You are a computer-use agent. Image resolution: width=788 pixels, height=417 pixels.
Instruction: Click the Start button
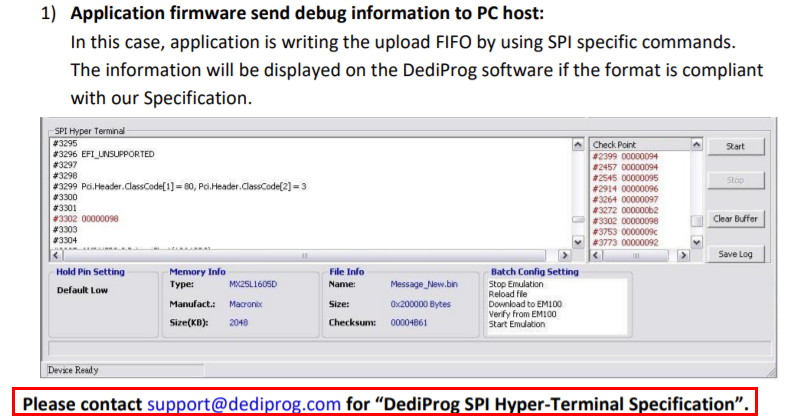click(x=735, y=146)
